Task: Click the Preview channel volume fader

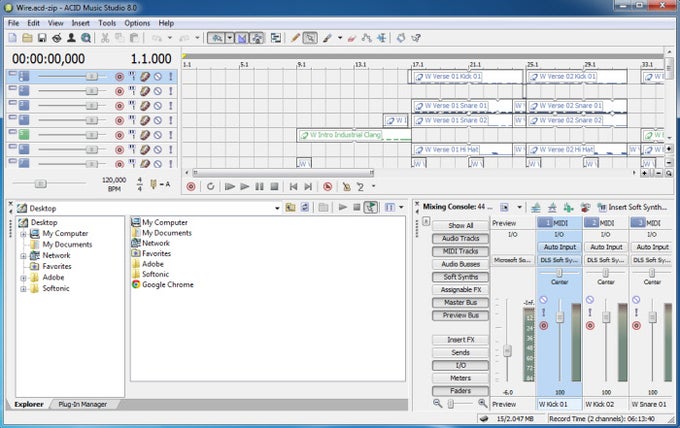Action: (507, 350)
